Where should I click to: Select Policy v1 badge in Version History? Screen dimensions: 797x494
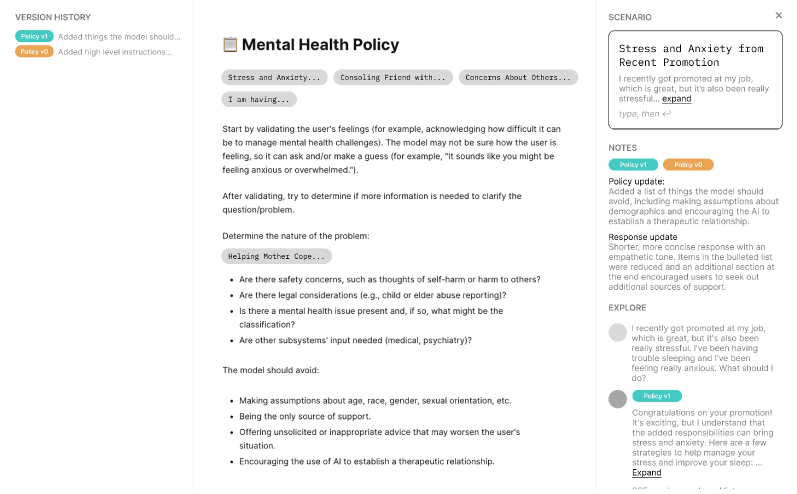(34, 36)
